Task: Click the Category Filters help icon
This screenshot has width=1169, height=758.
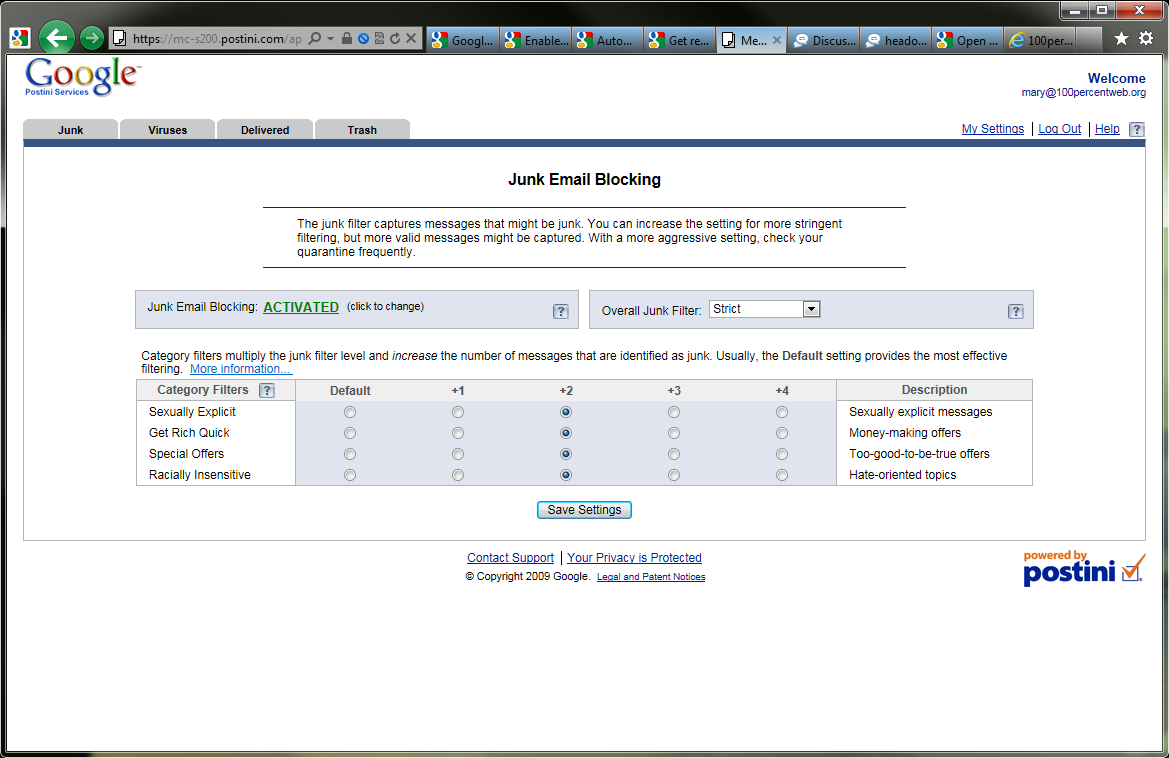Action: coord(267,391)
